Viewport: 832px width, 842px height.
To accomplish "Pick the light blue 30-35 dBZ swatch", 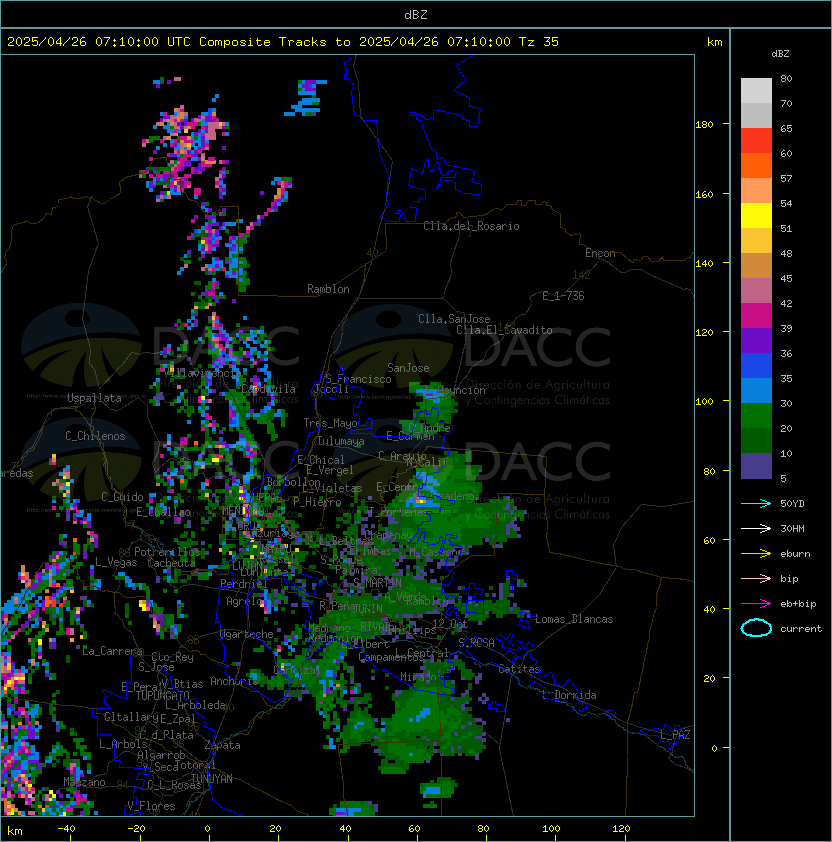I will tap(756, 390).
